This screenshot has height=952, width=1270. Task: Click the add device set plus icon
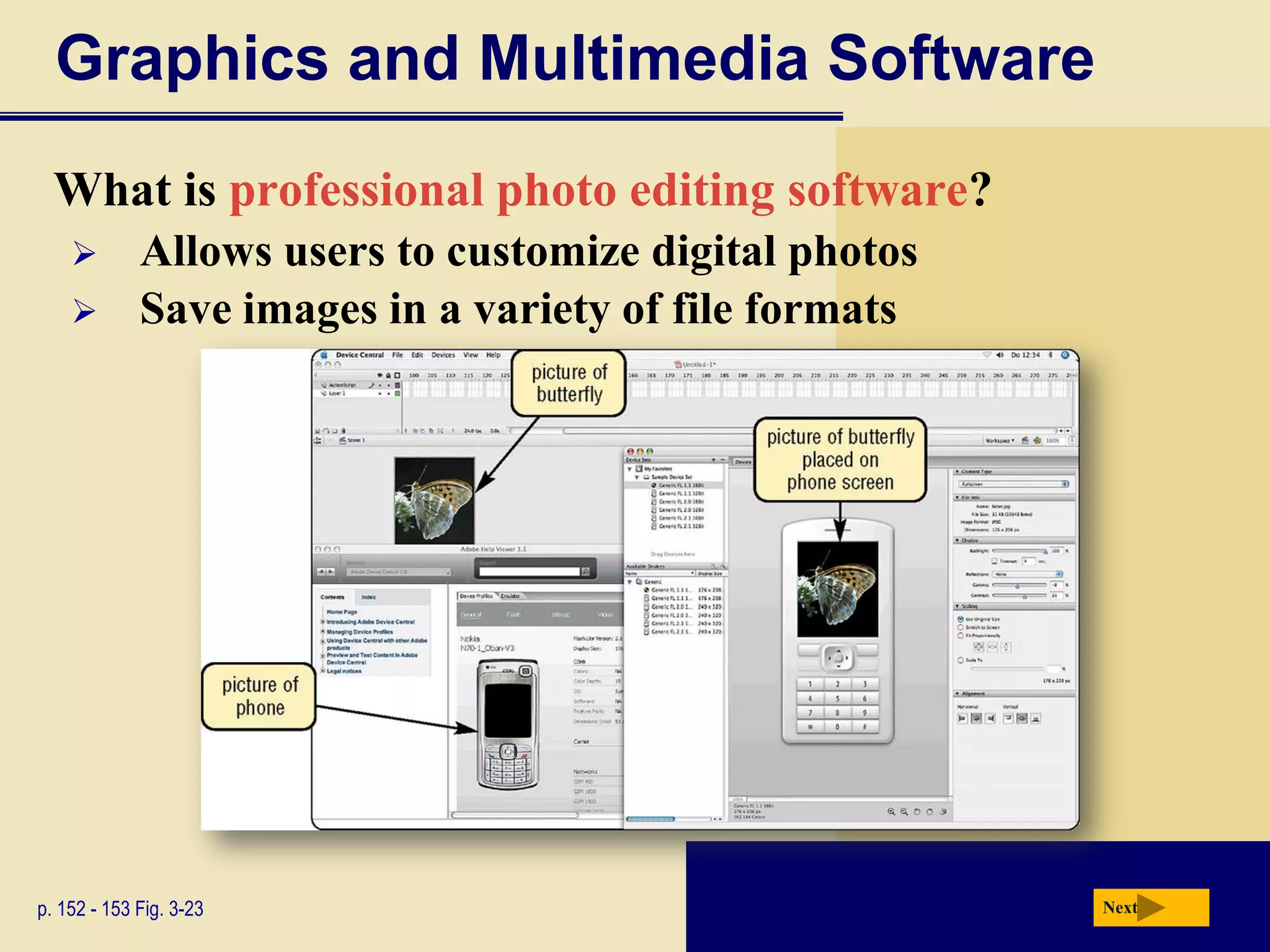click(714, 460)
